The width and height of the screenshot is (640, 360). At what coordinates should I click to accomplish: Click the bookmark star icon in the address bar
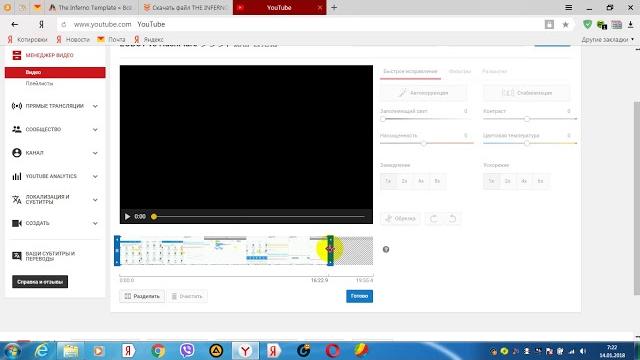pos(565,25)
